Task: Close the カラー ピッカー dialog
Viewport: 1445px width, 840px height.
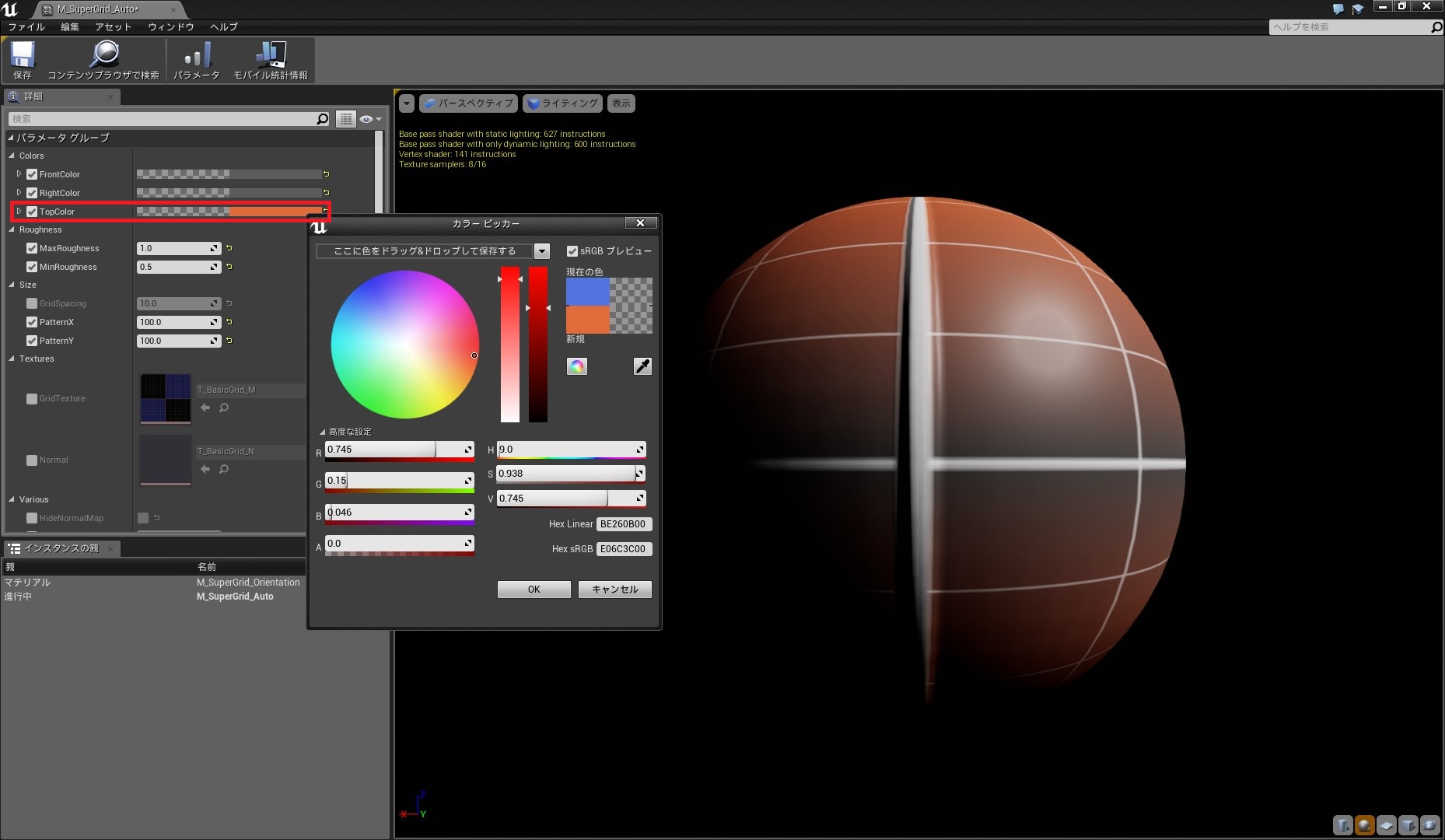Action: click(x=640, y=223)
